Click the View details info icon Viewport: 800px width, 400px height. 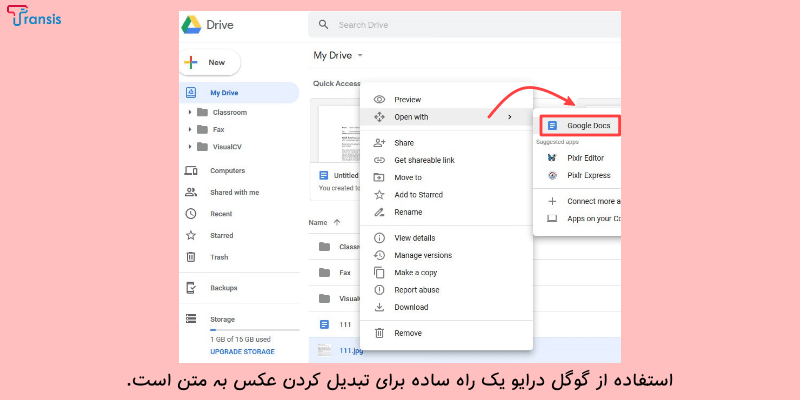coord(379,238)
